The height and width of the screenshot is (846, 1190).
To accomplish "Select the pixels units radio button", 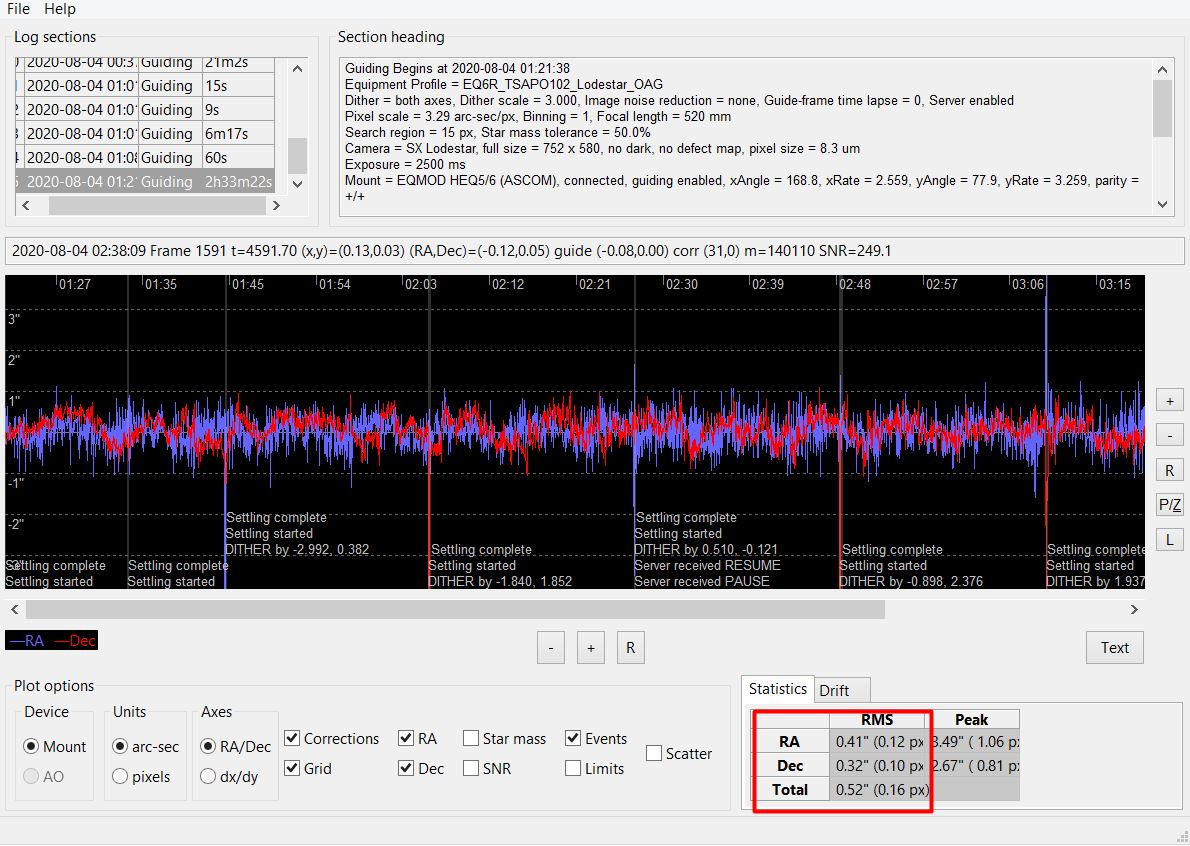I will (x=120, y=776).
